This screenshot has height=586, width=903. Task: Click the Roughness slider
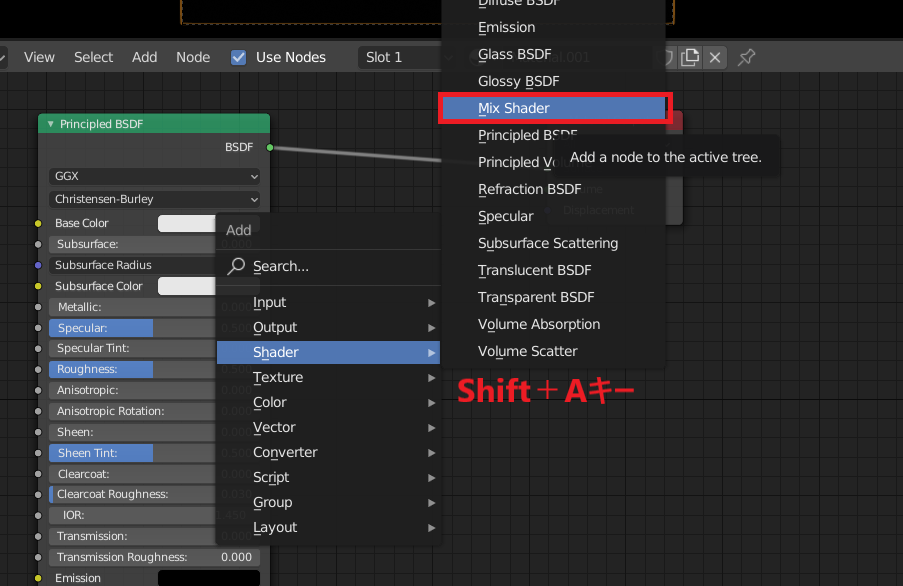132,370
